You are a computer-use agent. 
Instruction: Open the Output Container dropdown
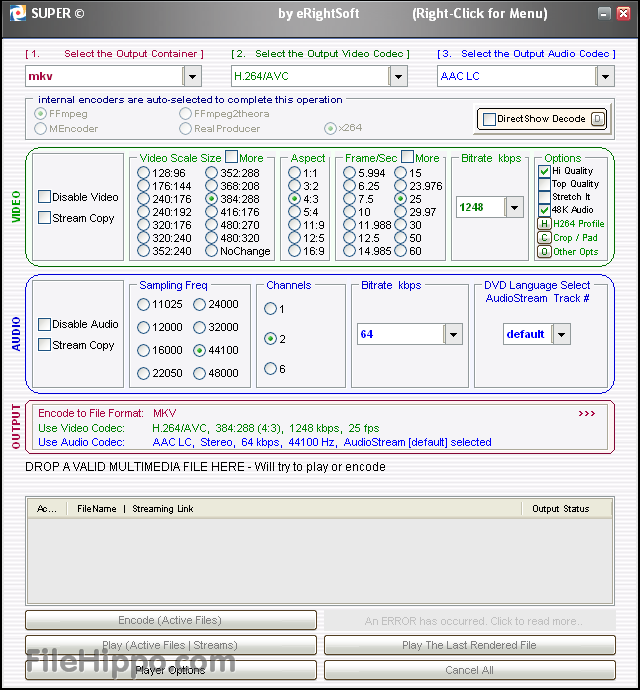click(x=192, y=76)
